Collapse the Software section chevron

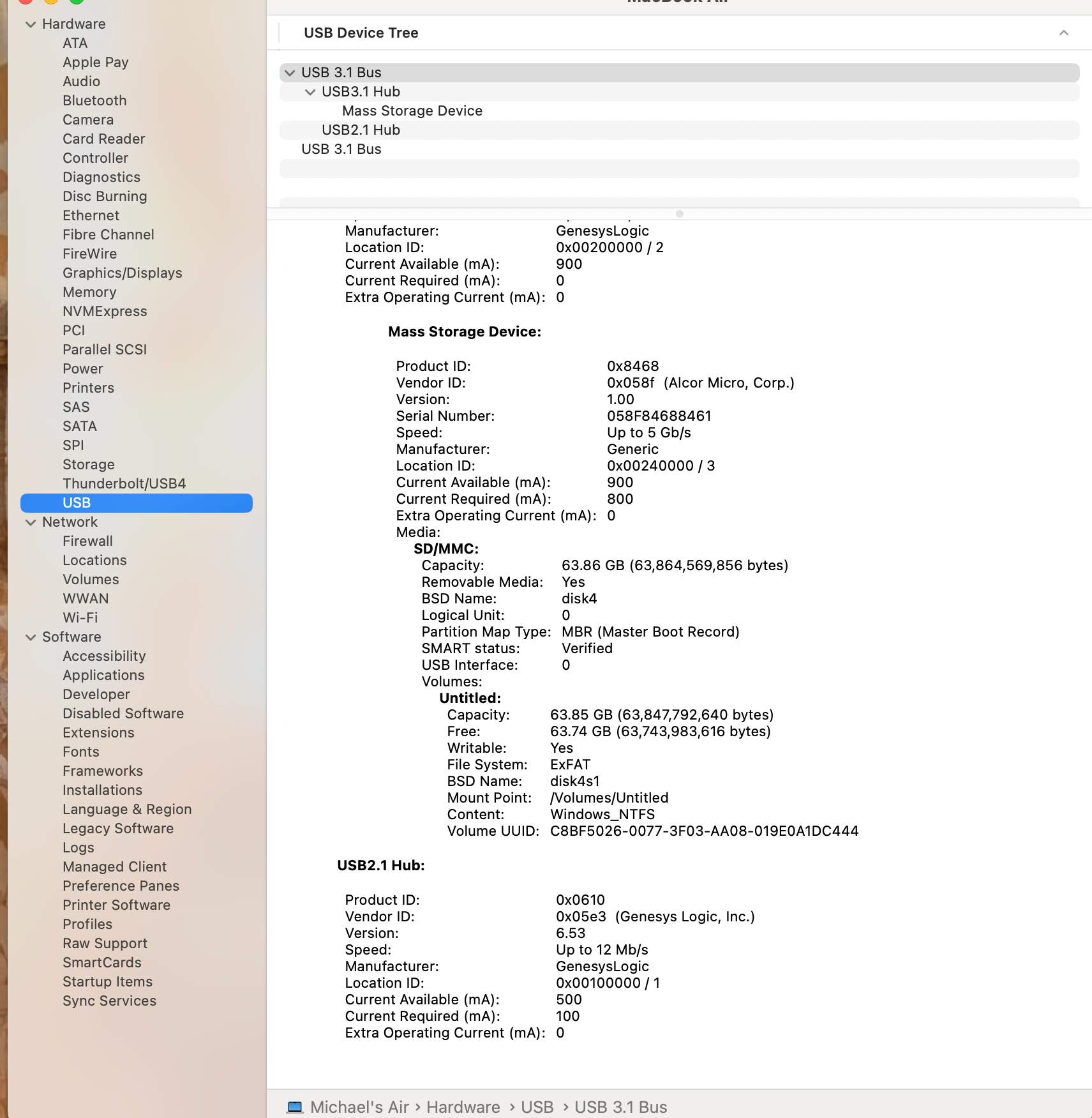pyautogui.click(x=30, y=637)
